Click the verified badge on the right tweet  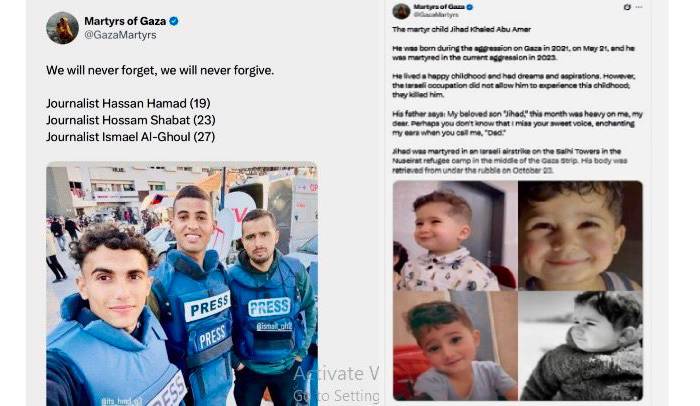tap(470, 7)
